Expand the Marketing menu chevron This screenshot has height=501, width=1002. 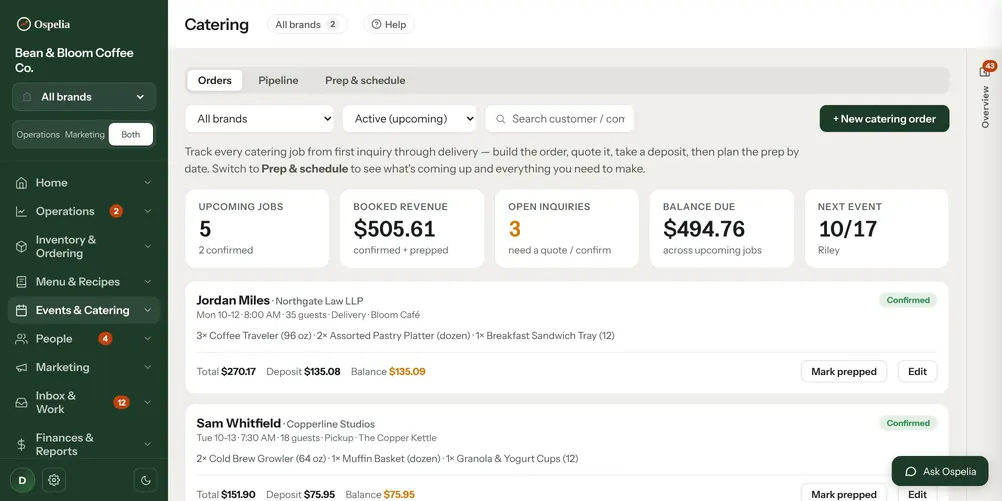click(x=148, y=367)
